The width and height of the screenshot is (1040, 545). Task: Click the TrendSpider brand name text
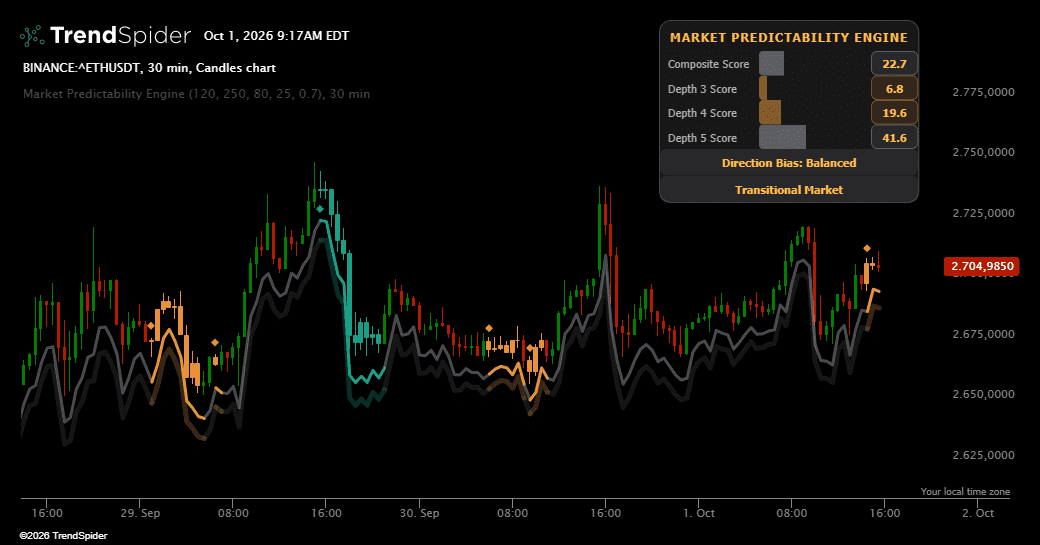[120, 35]
